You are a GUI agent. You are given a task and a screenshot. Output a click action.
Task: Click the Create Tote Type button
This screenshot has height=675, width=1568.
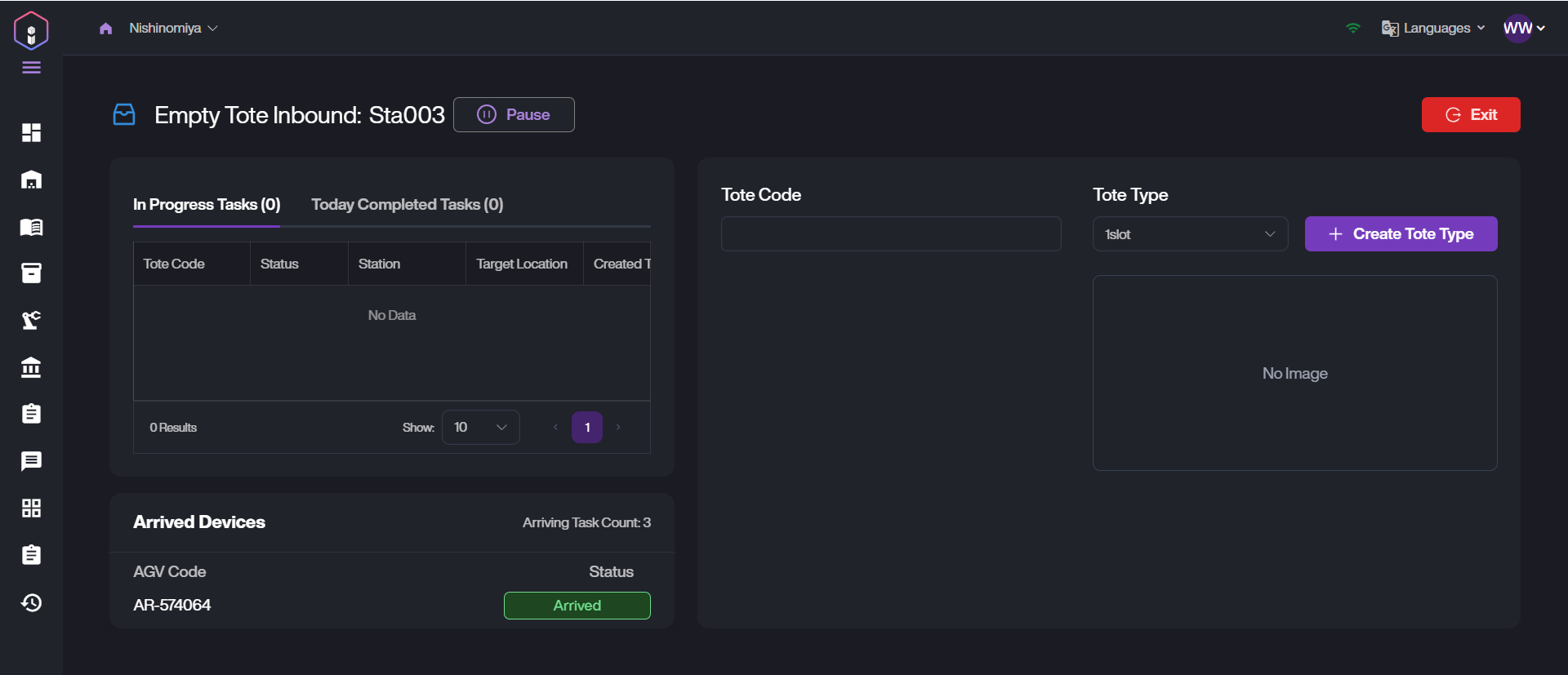point(1401,234)
